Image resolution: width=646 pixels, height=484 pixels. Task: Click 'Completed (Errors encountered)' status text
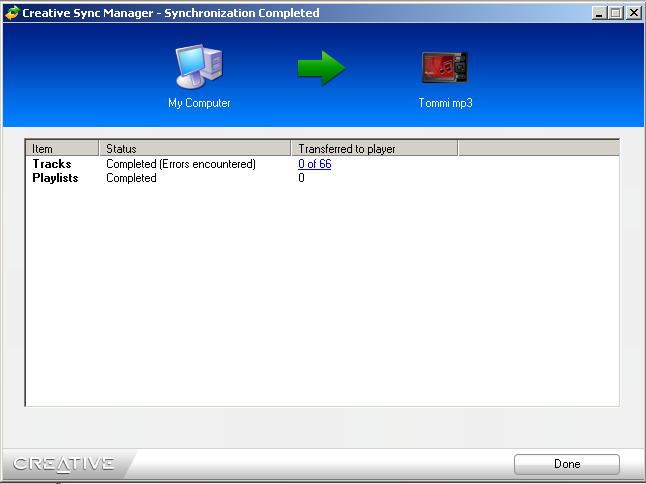coord(181,164)
